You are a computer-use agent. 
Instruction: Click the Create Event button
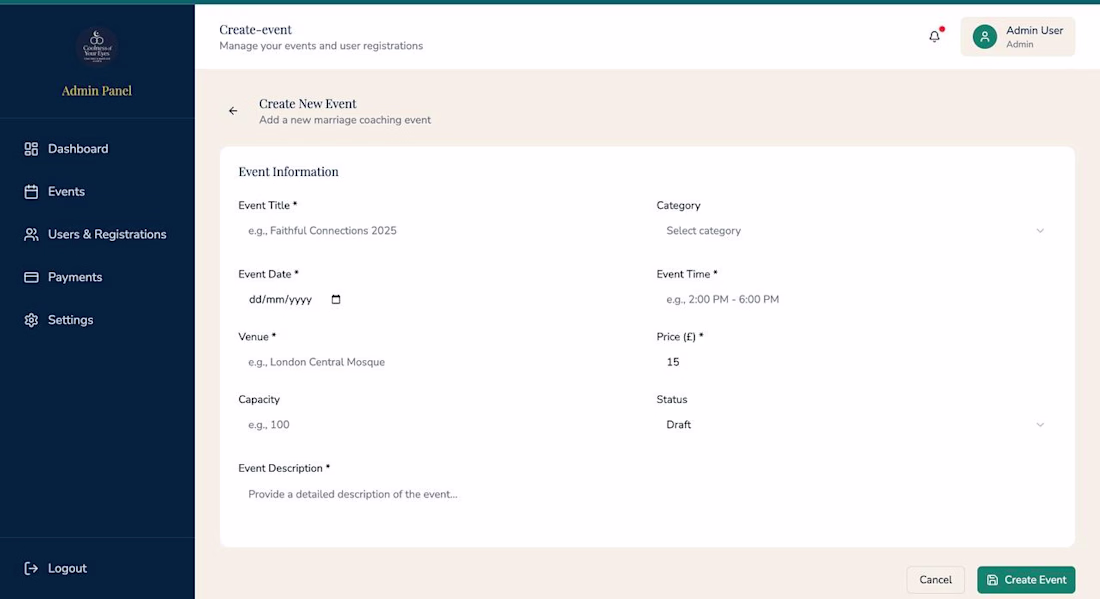click(1026, 580)
